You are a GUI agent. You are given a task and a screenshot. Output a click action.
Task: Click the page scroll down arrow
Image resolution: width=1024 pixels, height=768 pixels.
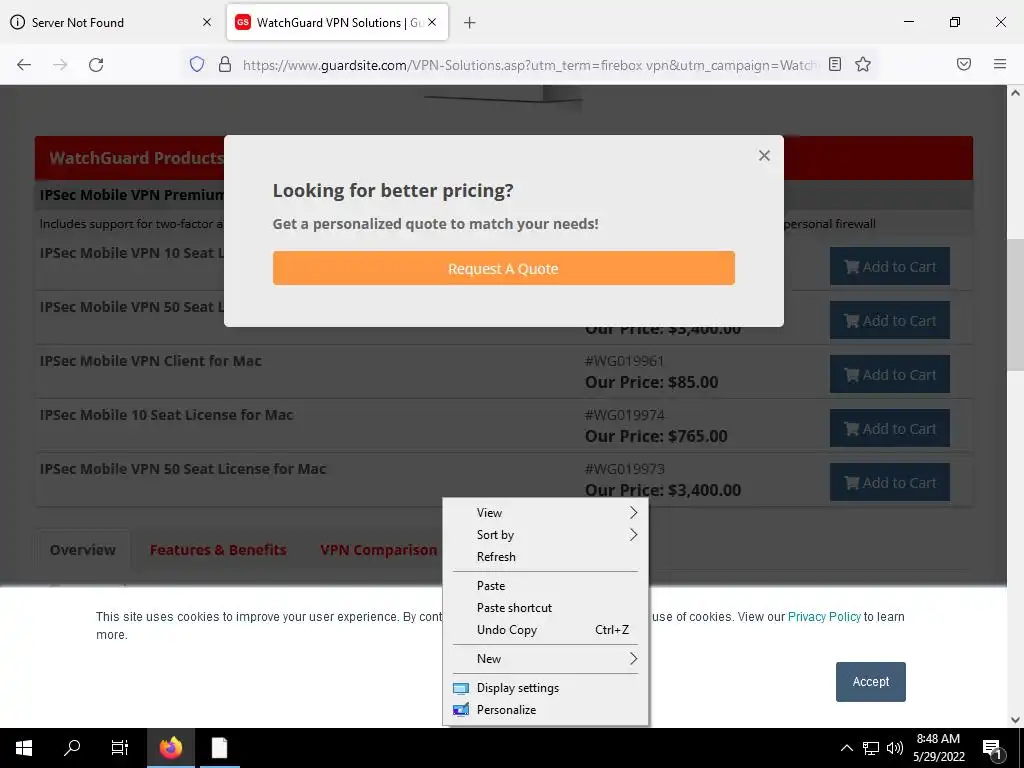(x=1015, y=720)
